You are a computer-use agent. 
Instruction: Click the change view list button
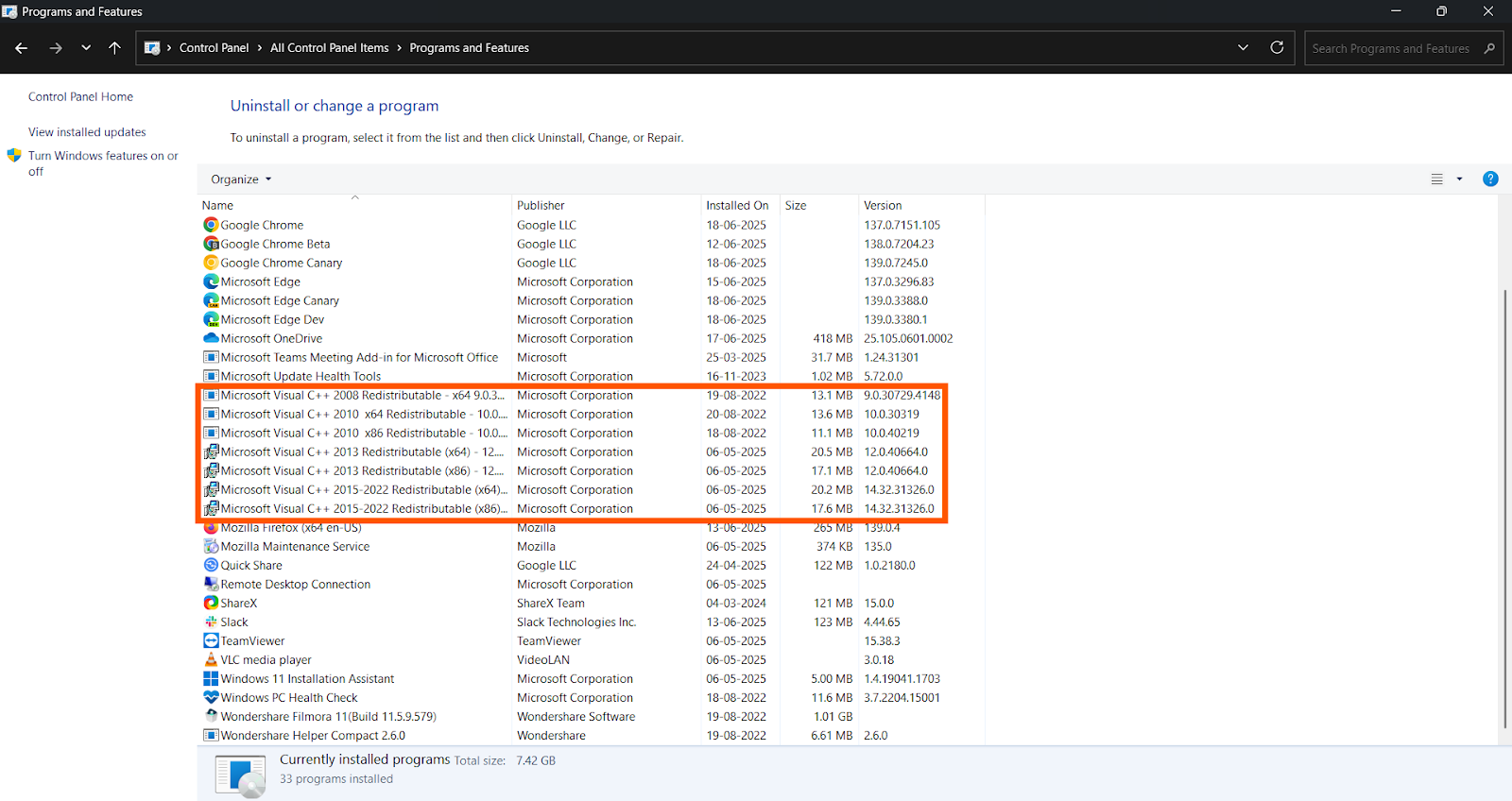pyautogui.click(x=1436, y=179)
